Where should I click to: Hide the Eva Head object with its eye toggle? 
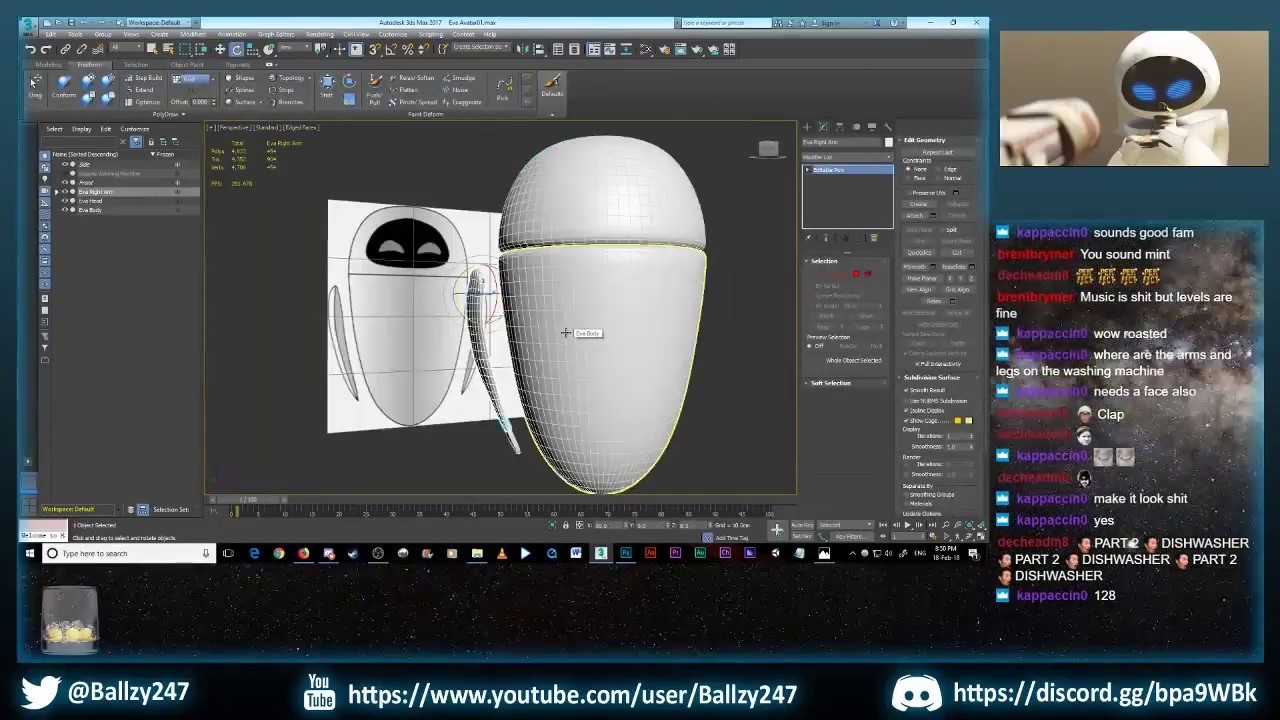pos(65,201)
